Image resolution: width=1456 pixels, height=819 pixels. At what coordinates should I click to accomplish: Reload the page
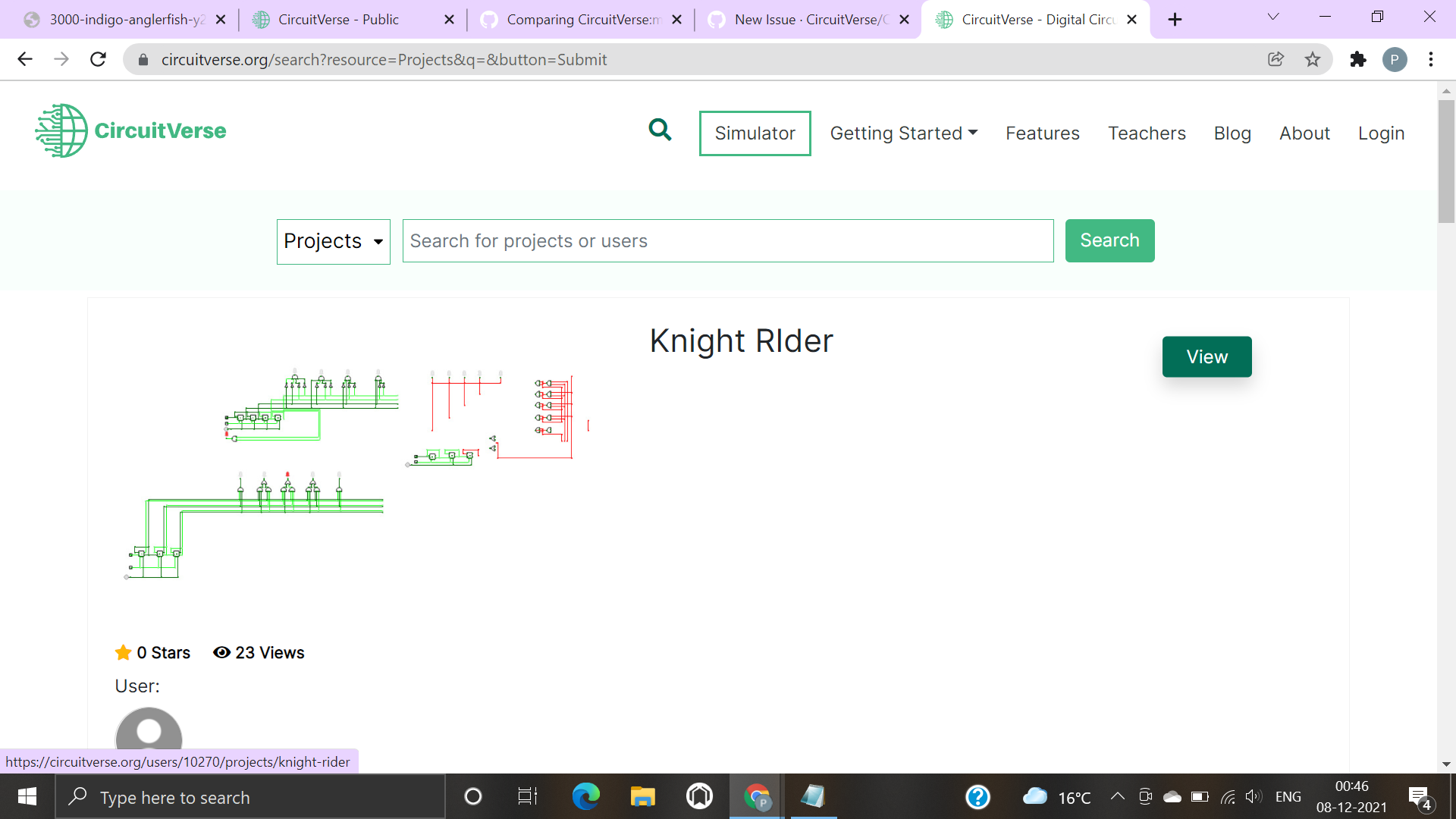pyautogui.click(x=98, y=59)
